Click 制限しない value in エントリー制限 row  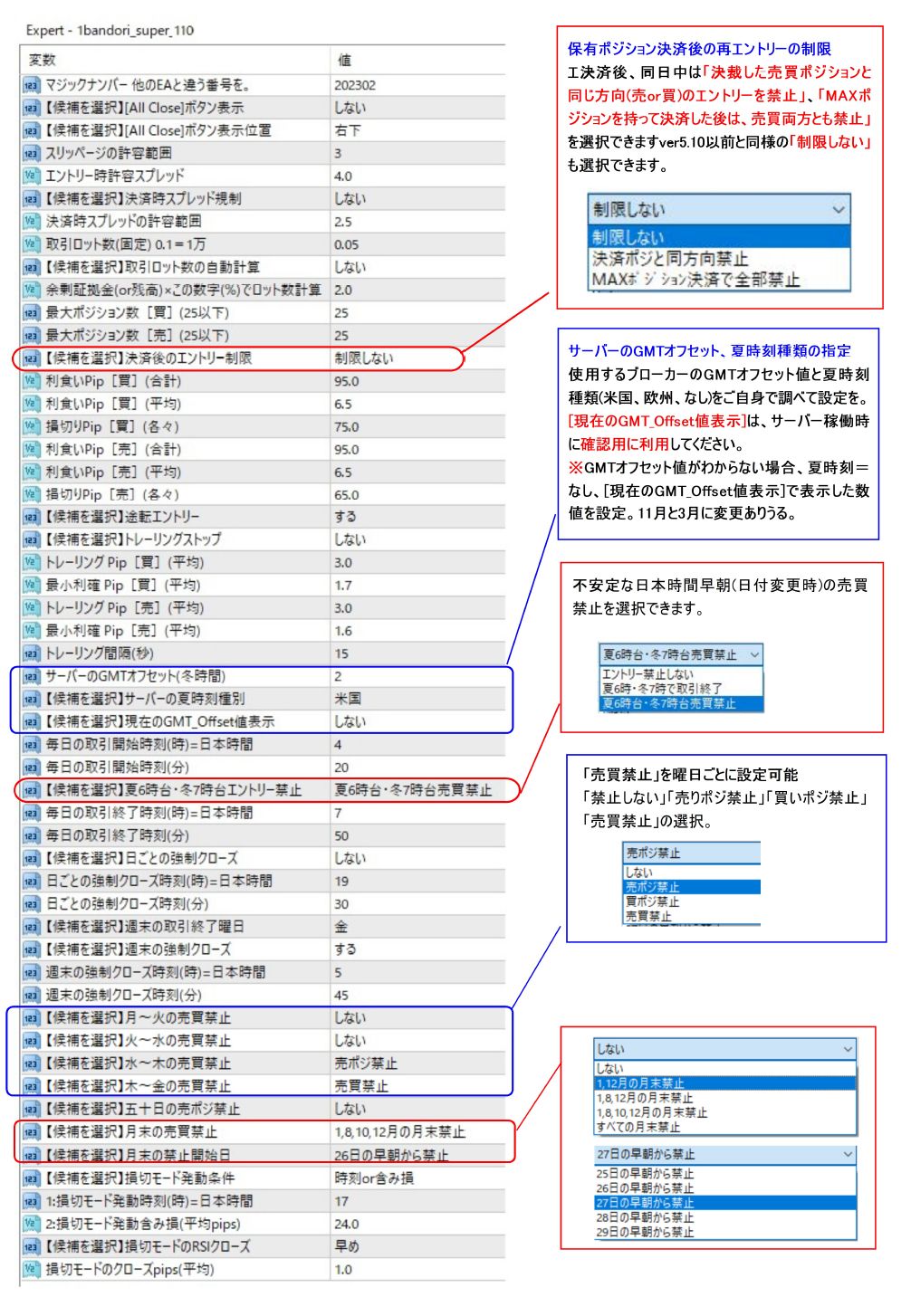point(363,358)
